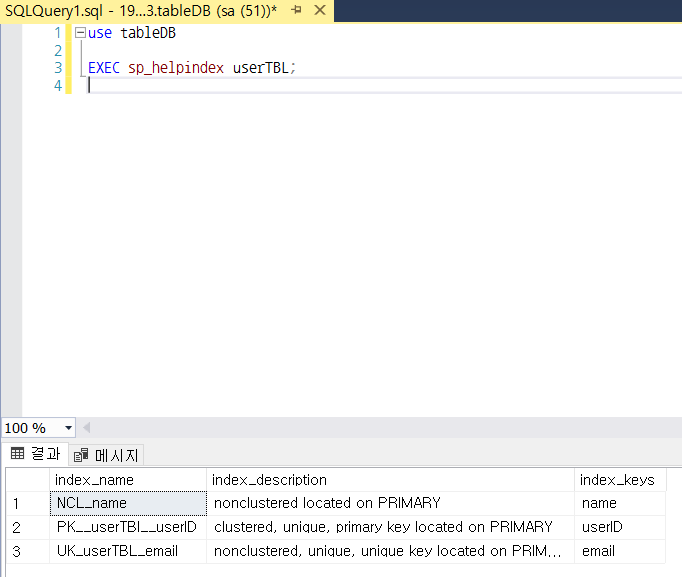682x577 pixels.
Task: Click the index_name column header
Action: point(128,480)
